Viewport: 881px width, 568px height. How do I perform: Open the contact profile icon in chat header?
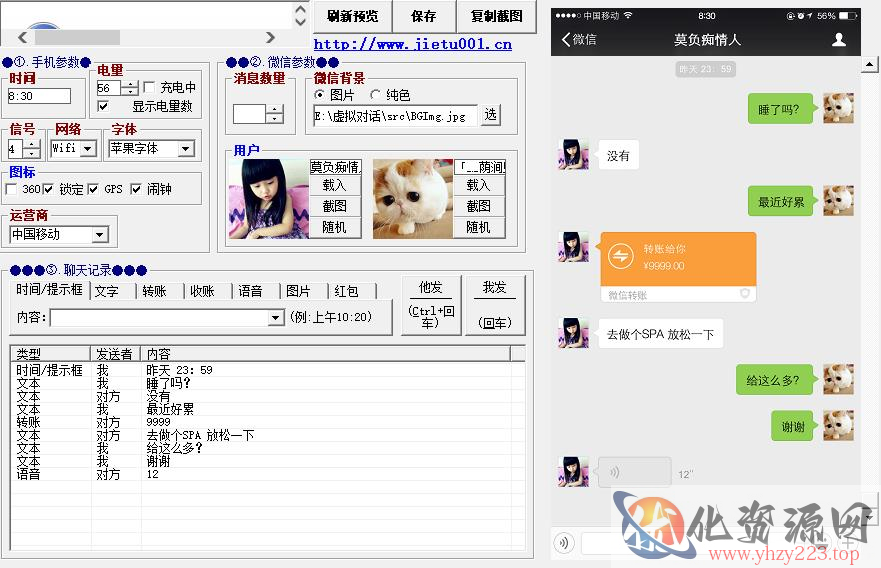pos(839,39)
